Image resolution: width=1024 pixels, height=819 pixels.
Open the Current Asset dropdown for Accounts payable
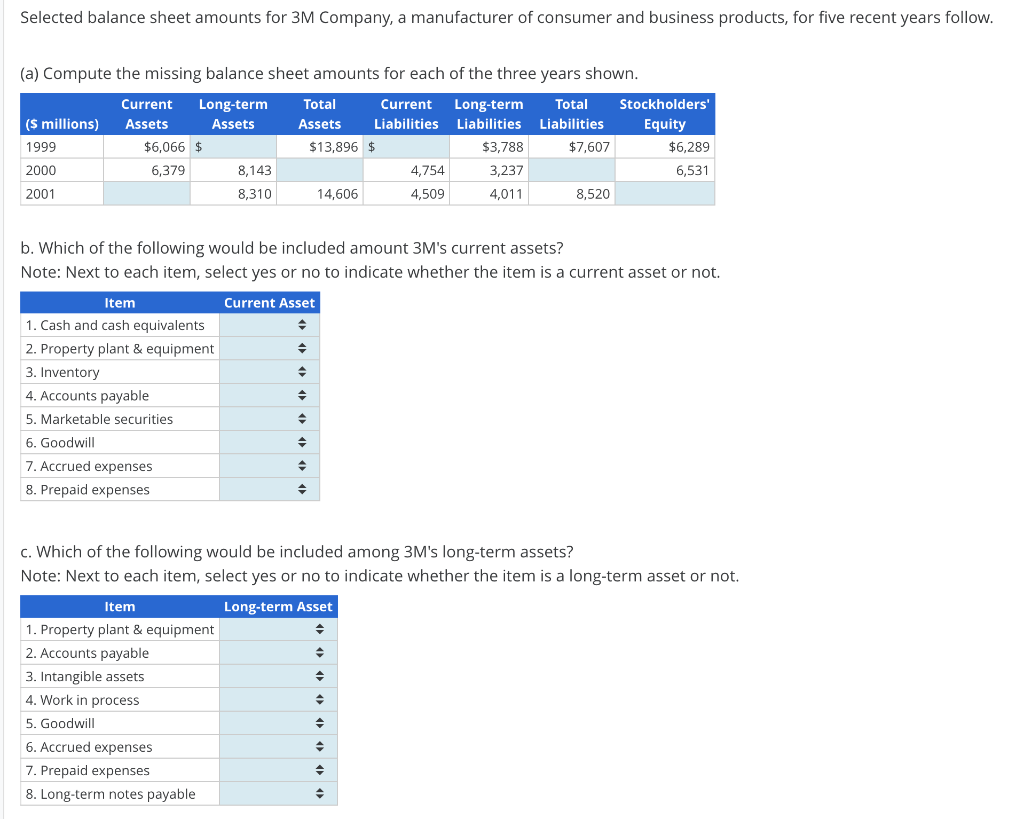[x=305, y=395]
